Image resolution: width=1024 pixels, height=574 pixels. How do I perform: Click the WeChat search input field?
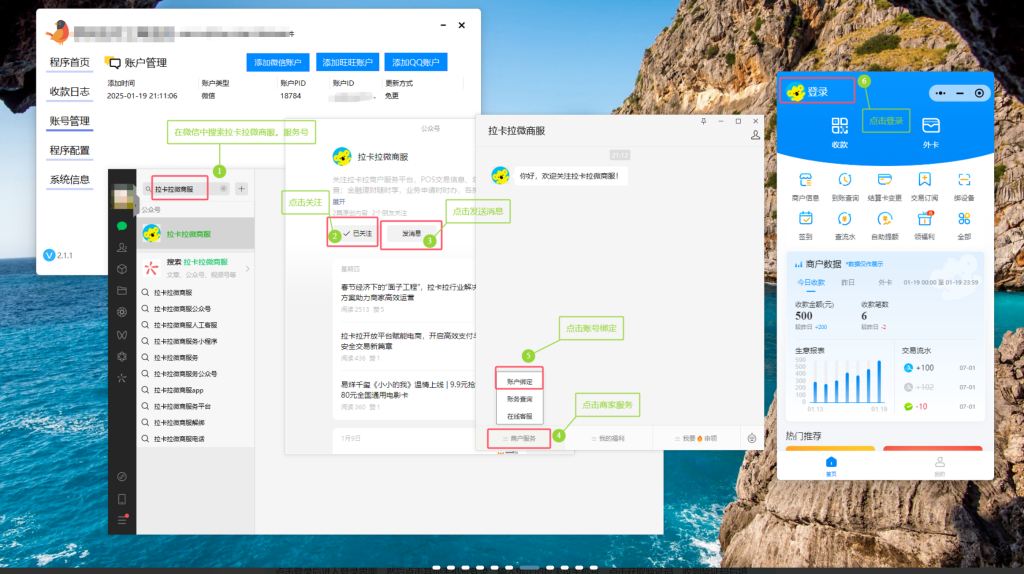click(x=185, y=189)
